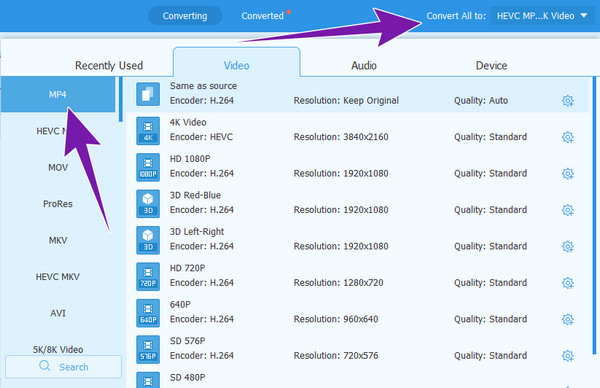
Task: Switch to the Device tab
Action: pos(491,65)
